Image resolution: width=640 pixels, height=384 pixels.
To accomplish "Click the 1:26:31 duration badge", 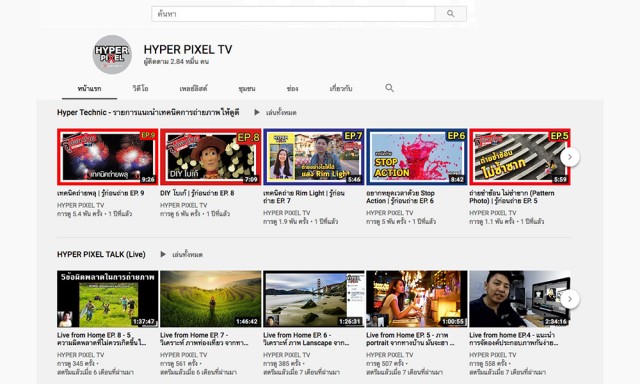I will pyautogui.click(x=350, y=321).
